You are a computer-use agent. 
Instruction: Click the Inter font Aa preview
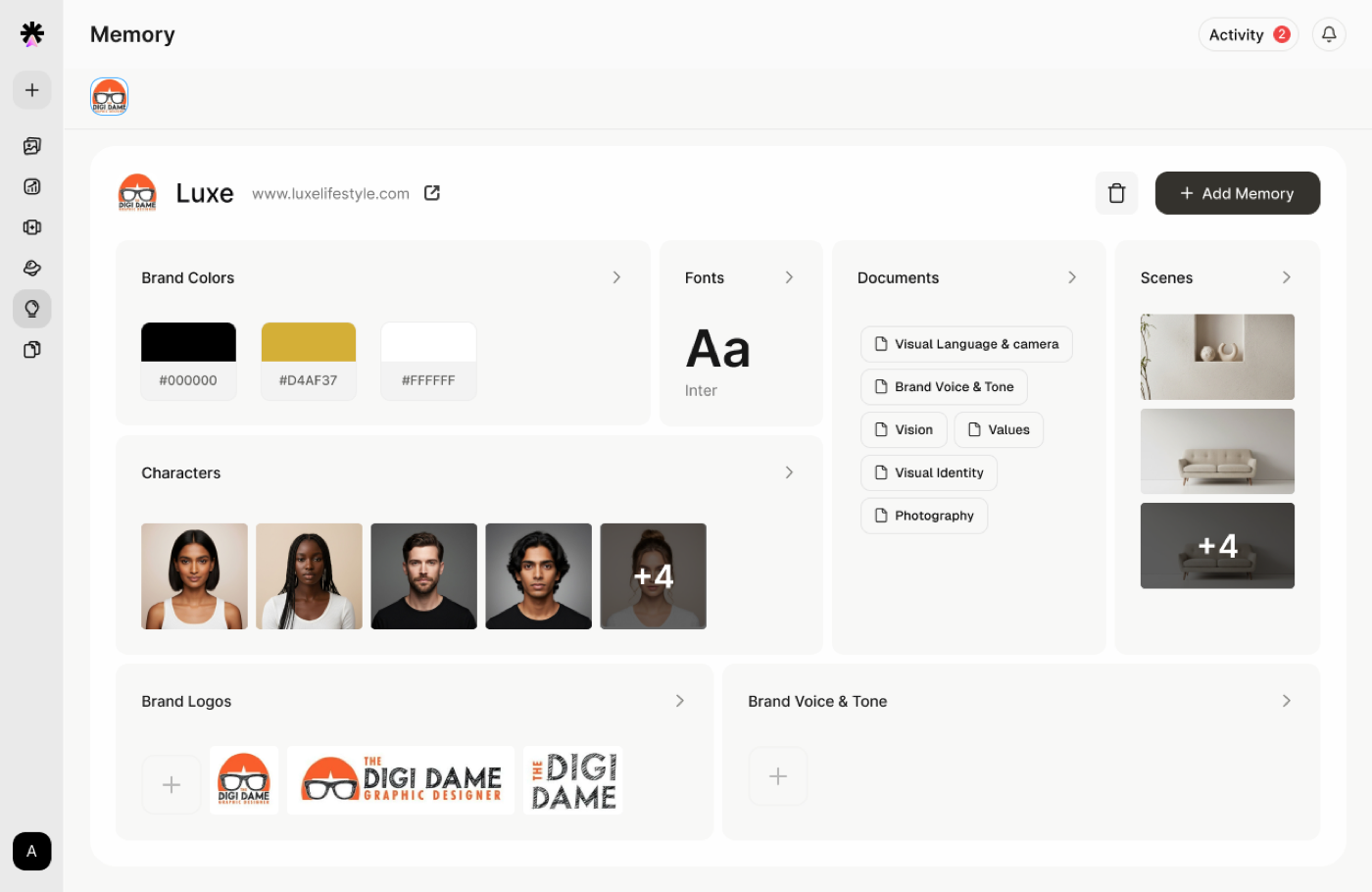[718, 349]
